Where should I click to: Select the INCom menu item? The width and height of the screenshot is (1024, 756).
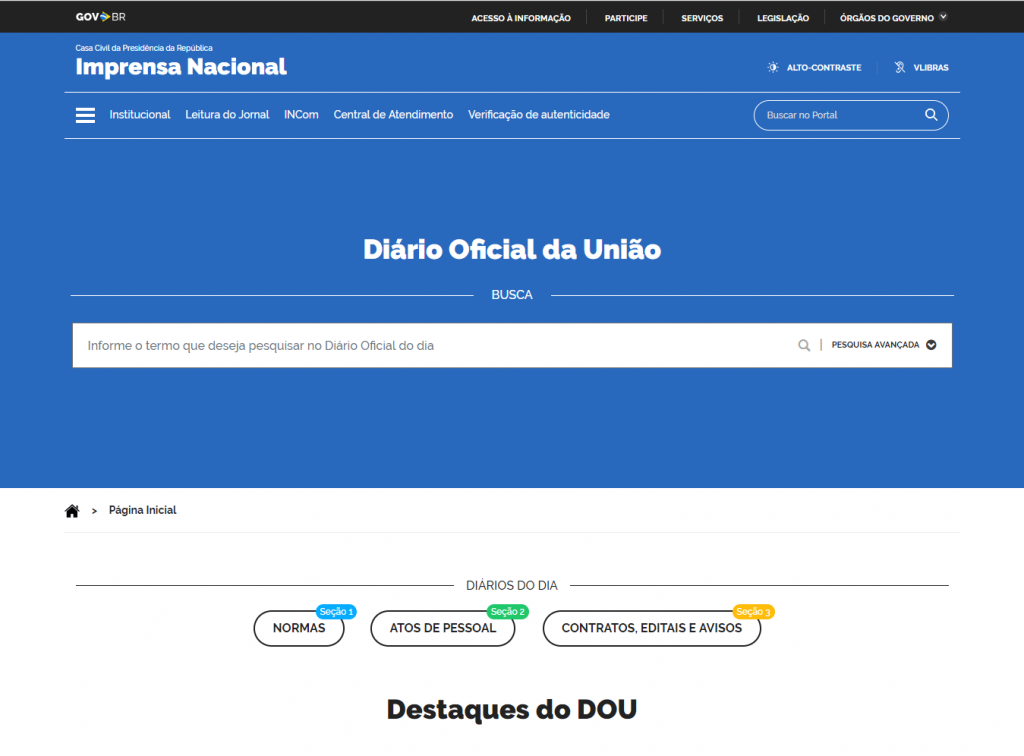click(301, 115)
